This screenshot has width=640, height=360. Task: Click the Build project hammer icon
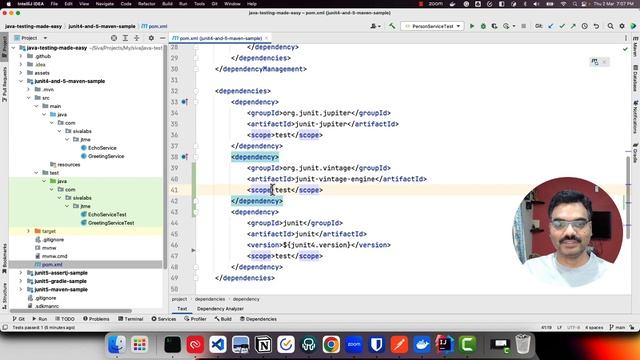click(392, 26)
